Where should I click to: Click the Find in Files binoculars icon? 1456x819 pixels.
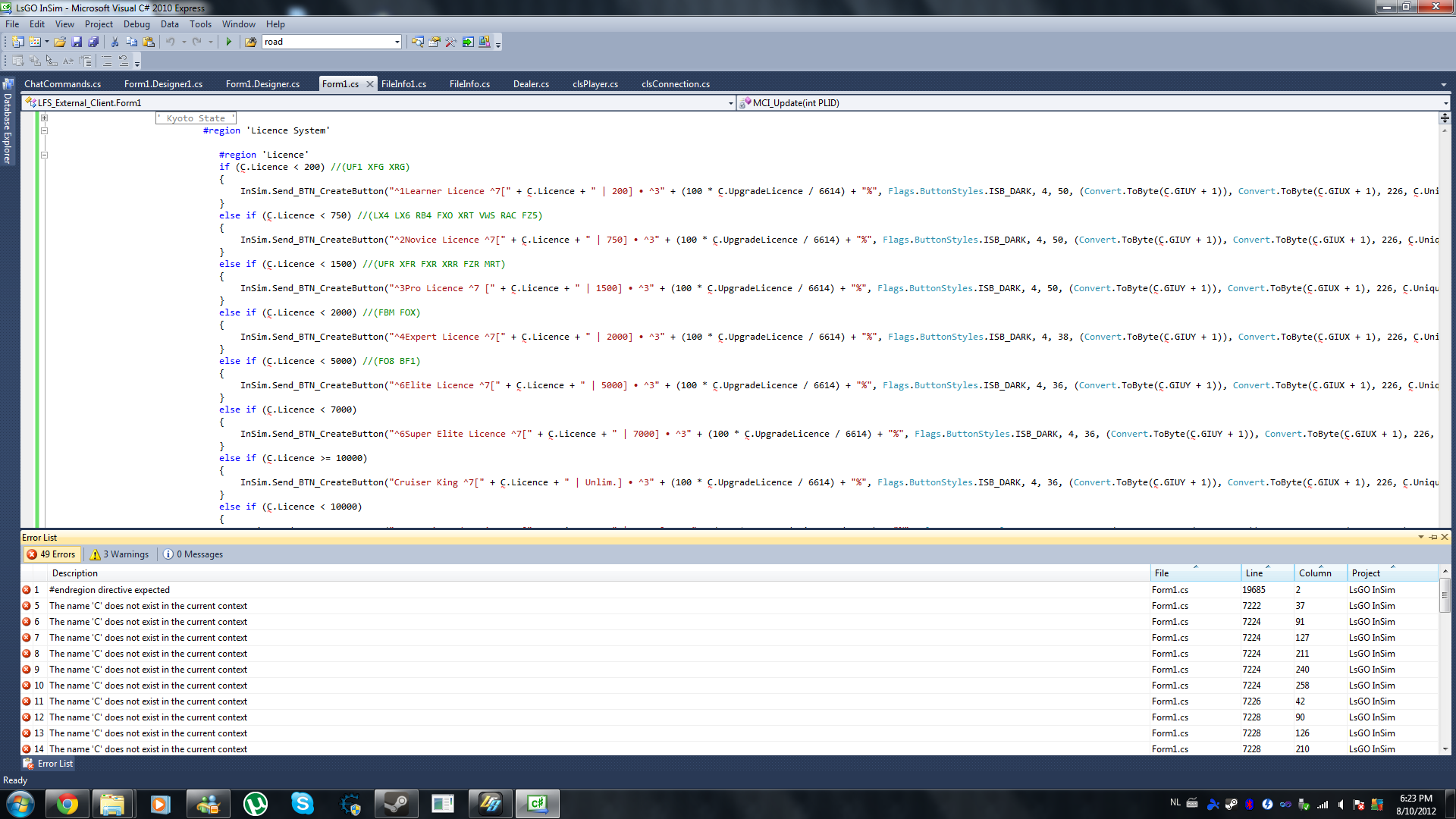pos(250,42)
